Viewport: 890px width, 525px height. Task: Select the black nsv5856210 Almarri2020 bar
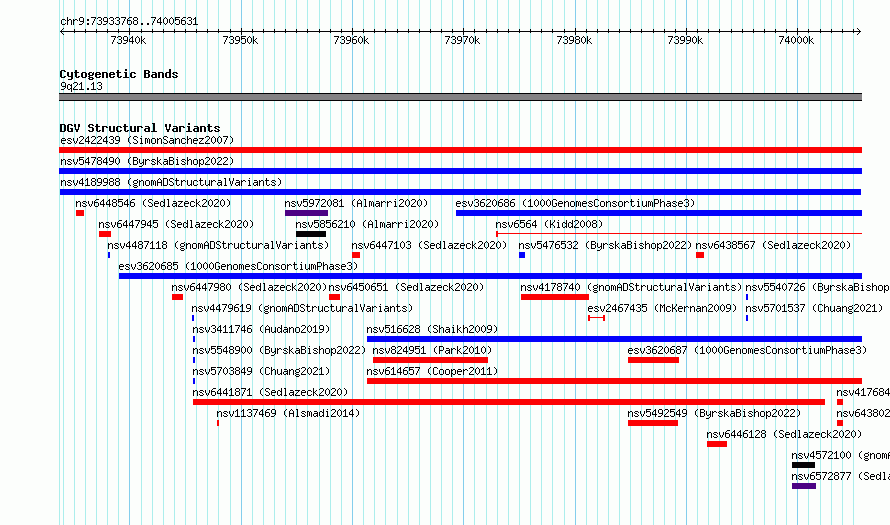point(311,234)
